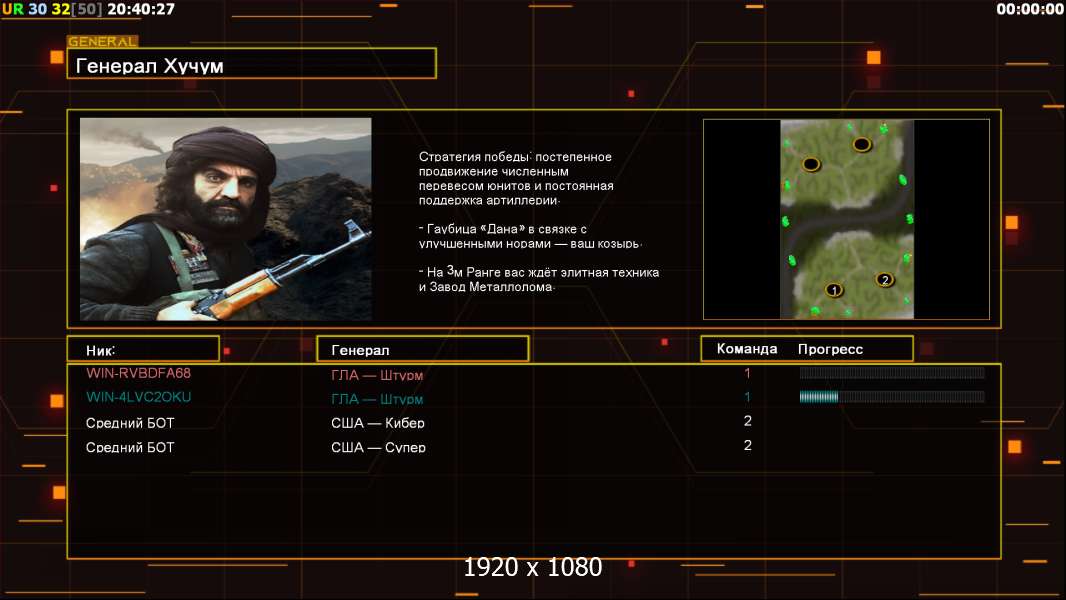The image size is (1066, 600).
Task: Click the "Гаубица «Дана»" tip text
Action: point(530,236)
